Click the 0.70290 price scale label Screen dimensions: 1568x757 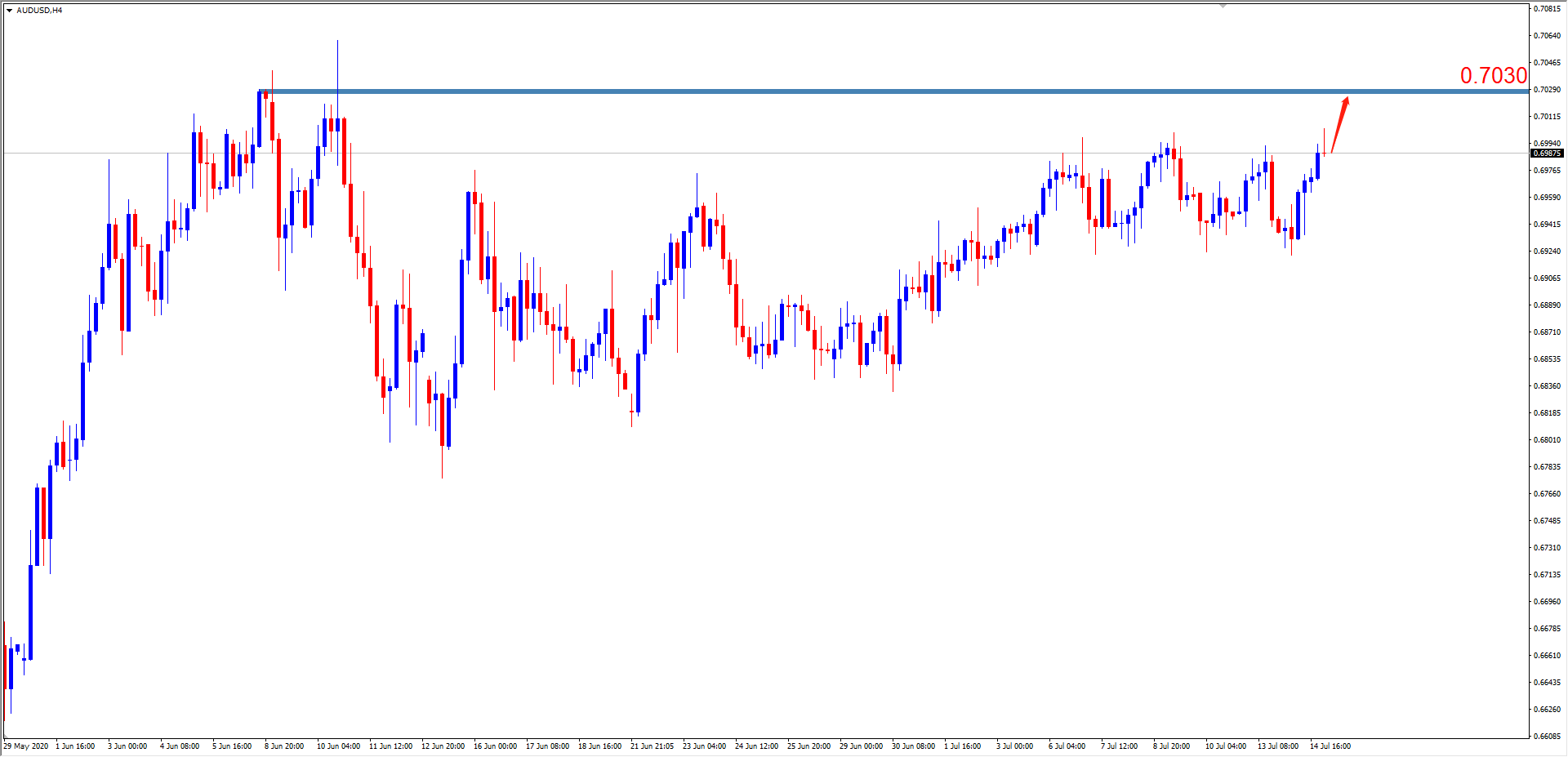[x=1546, y=90]
